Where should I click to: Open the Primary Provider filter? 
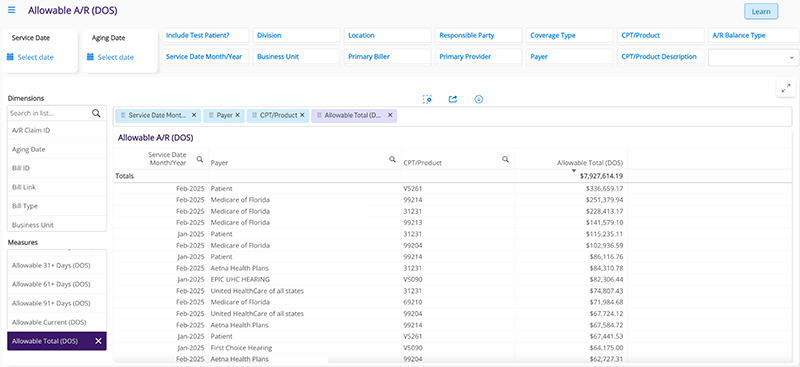click(x=479, y=57)
